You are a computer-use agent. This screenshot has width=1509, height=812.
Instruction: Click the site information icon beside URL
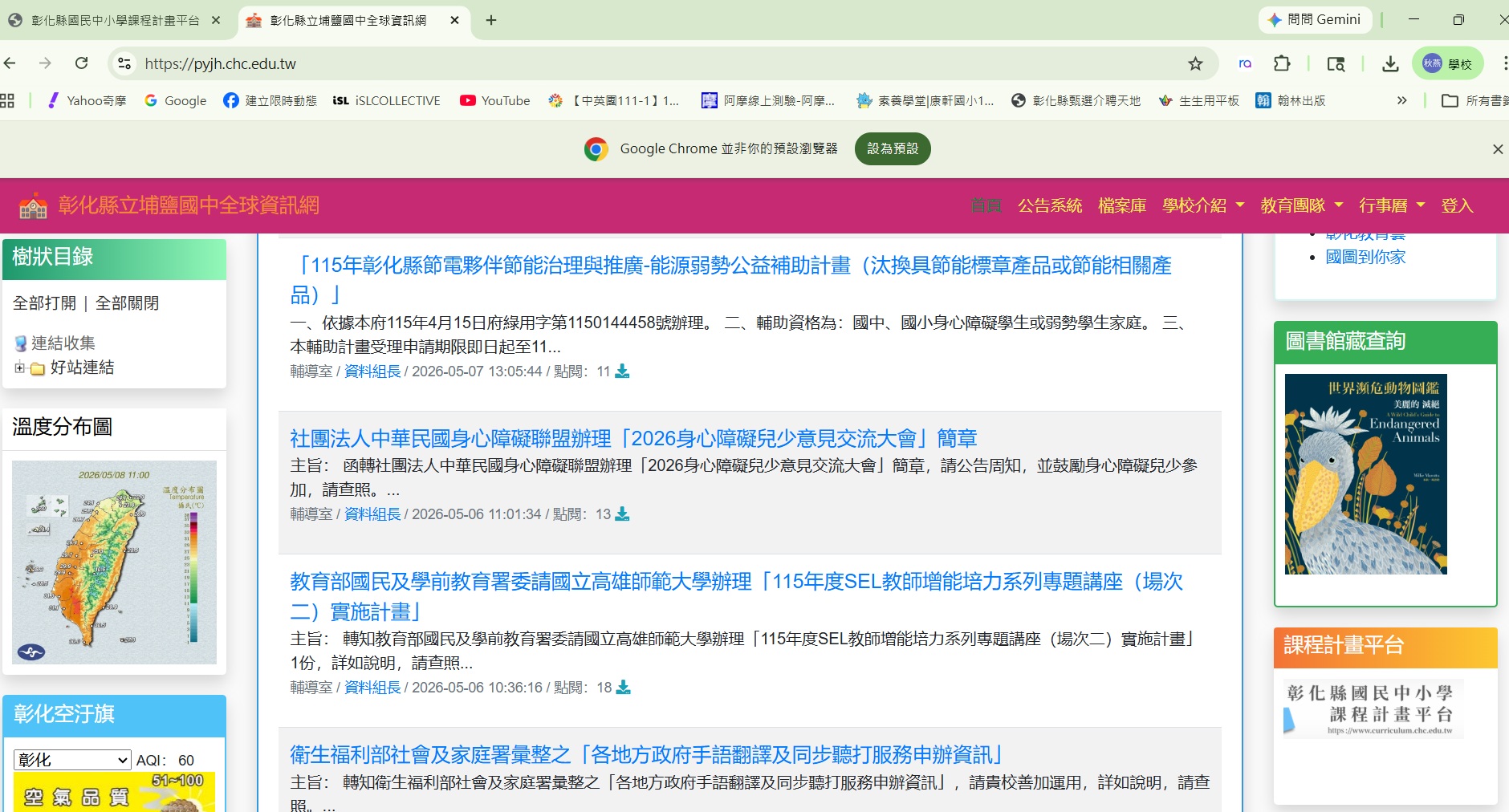coord(124,63)
